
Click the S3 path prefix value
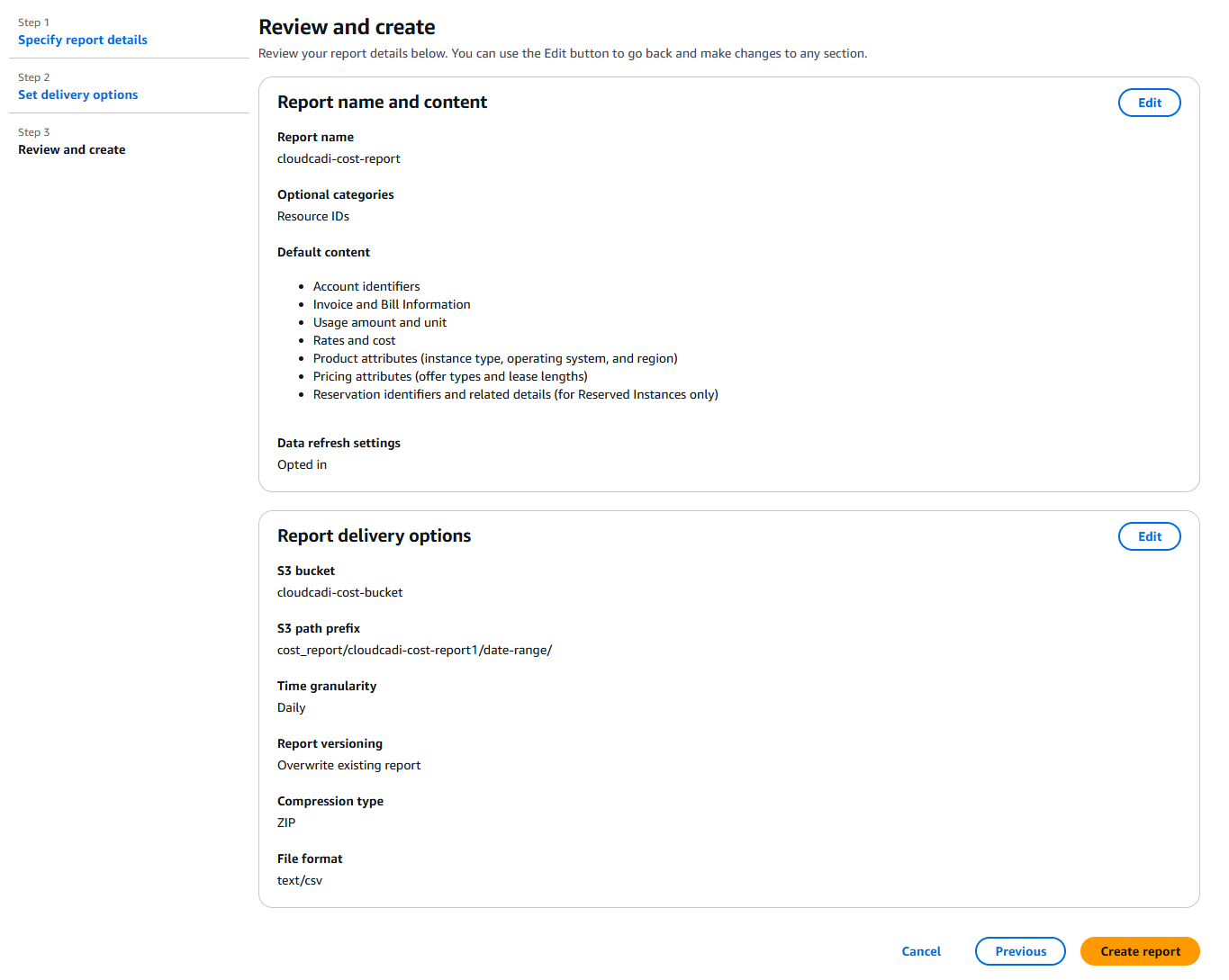tap(414, 650)
